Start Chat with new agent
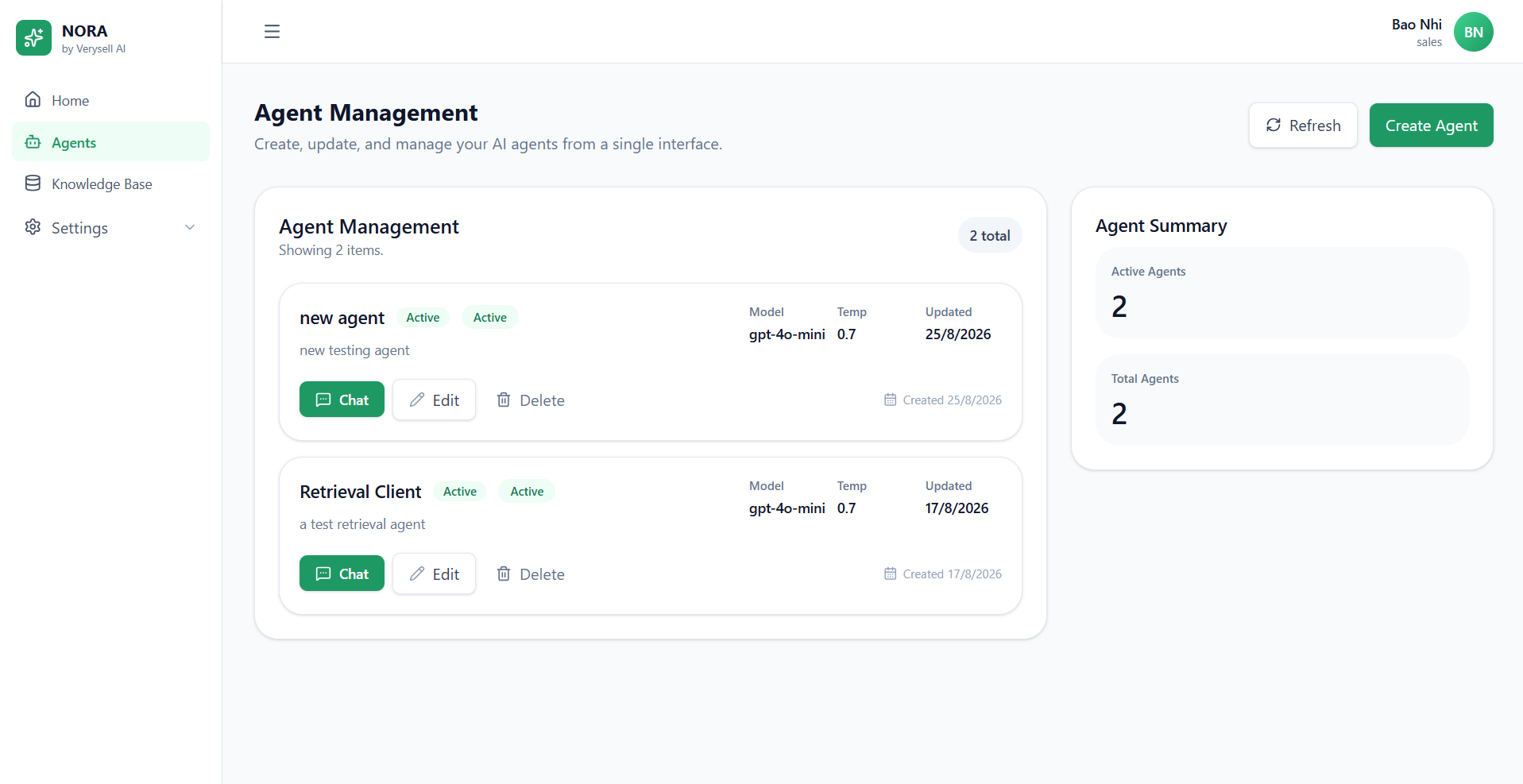The height and width of the screenshot is (784, 1523). click(x=342, y=400)
